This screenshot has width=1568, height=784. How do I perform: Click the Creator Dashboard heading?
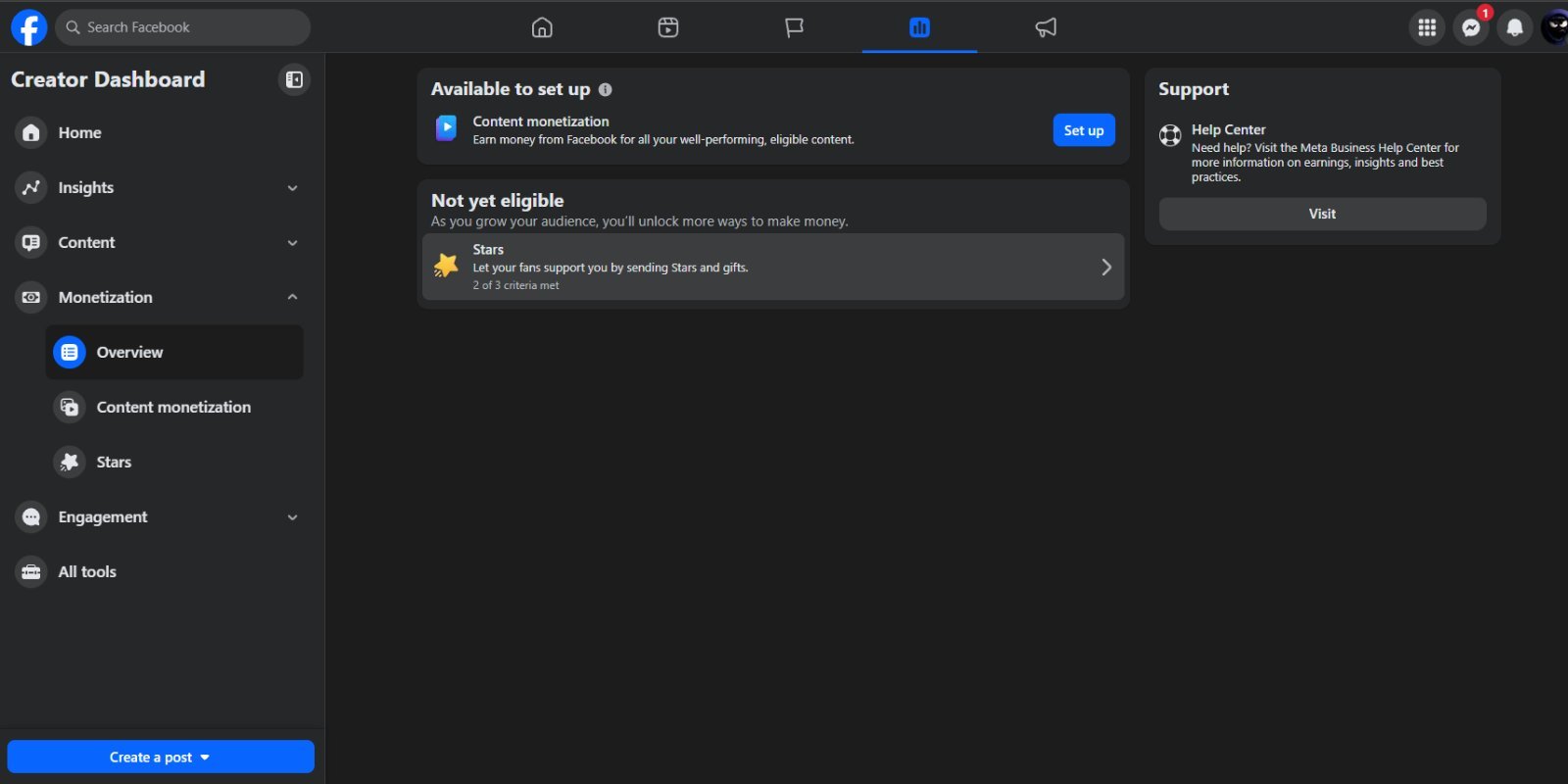[108, 79]
